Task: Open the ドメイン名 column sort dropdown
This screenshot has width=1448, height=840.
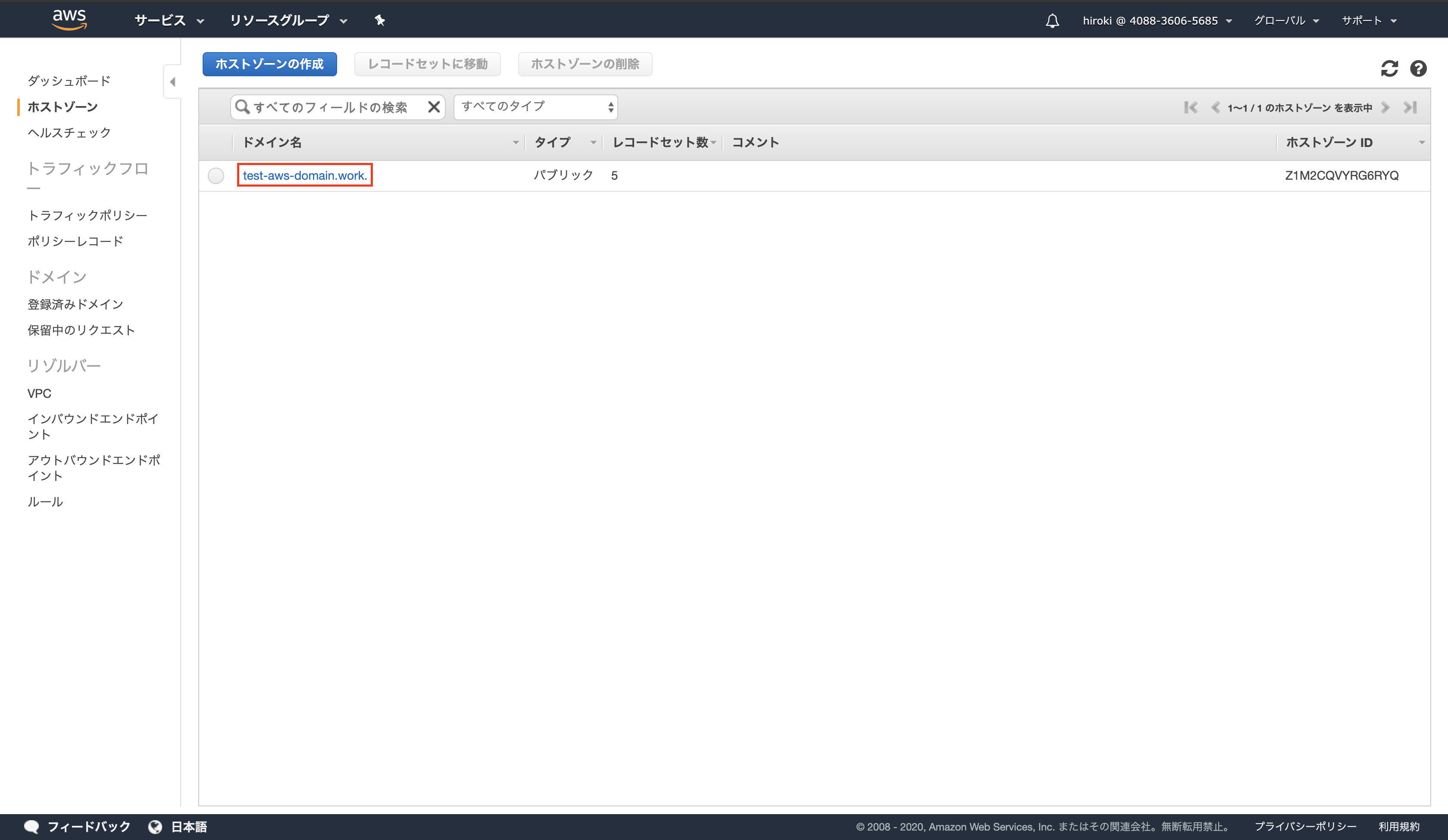Action: [516, 142]
